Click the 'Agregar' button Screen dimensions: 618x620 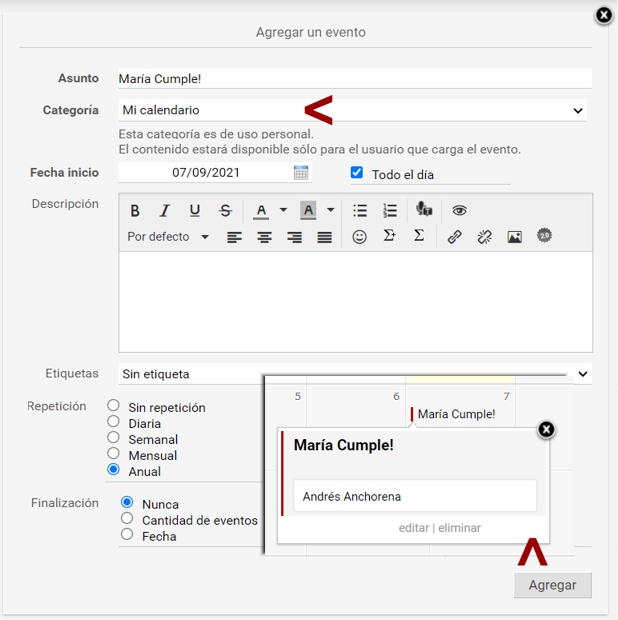point(552,585)
